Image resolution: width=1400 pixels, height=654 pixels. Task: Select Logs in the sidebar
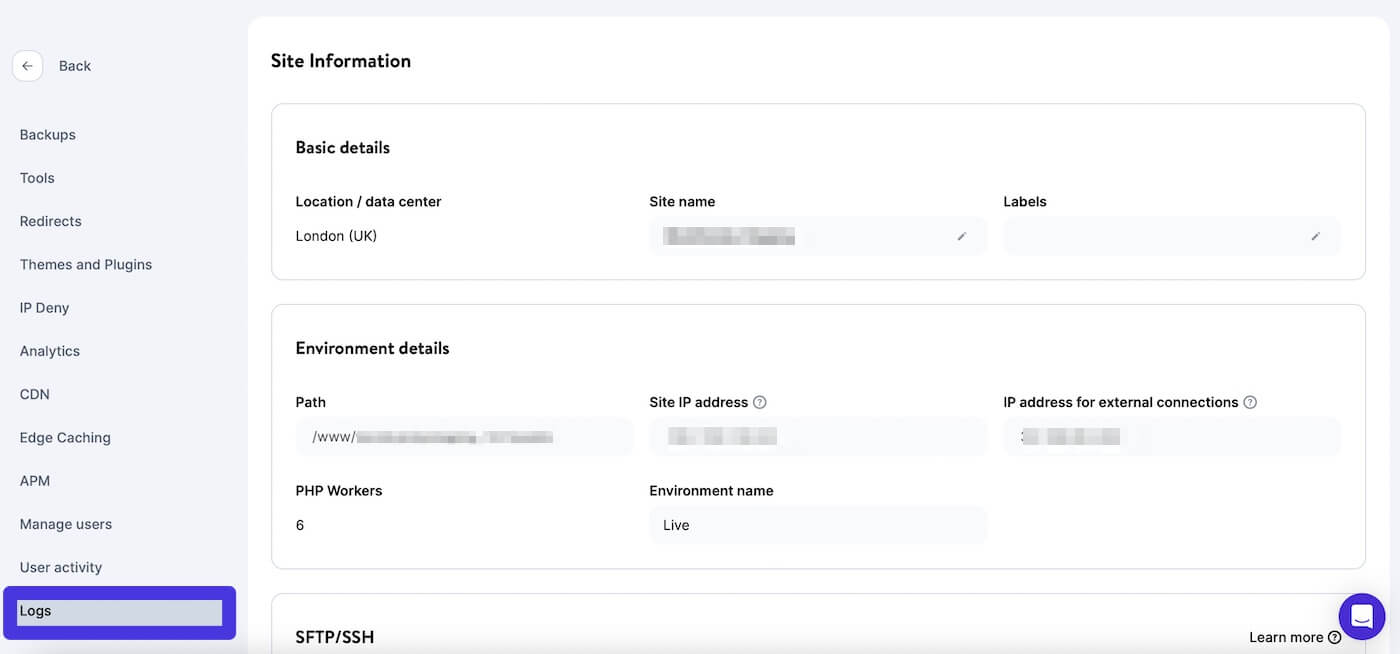point(36,610)
